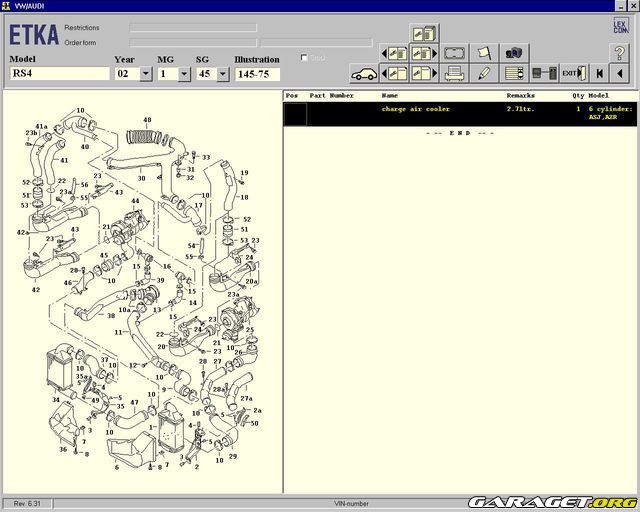Toggle the checkbox next to Illustration field
Screen dimensions: 640x512
coord(305,58)
